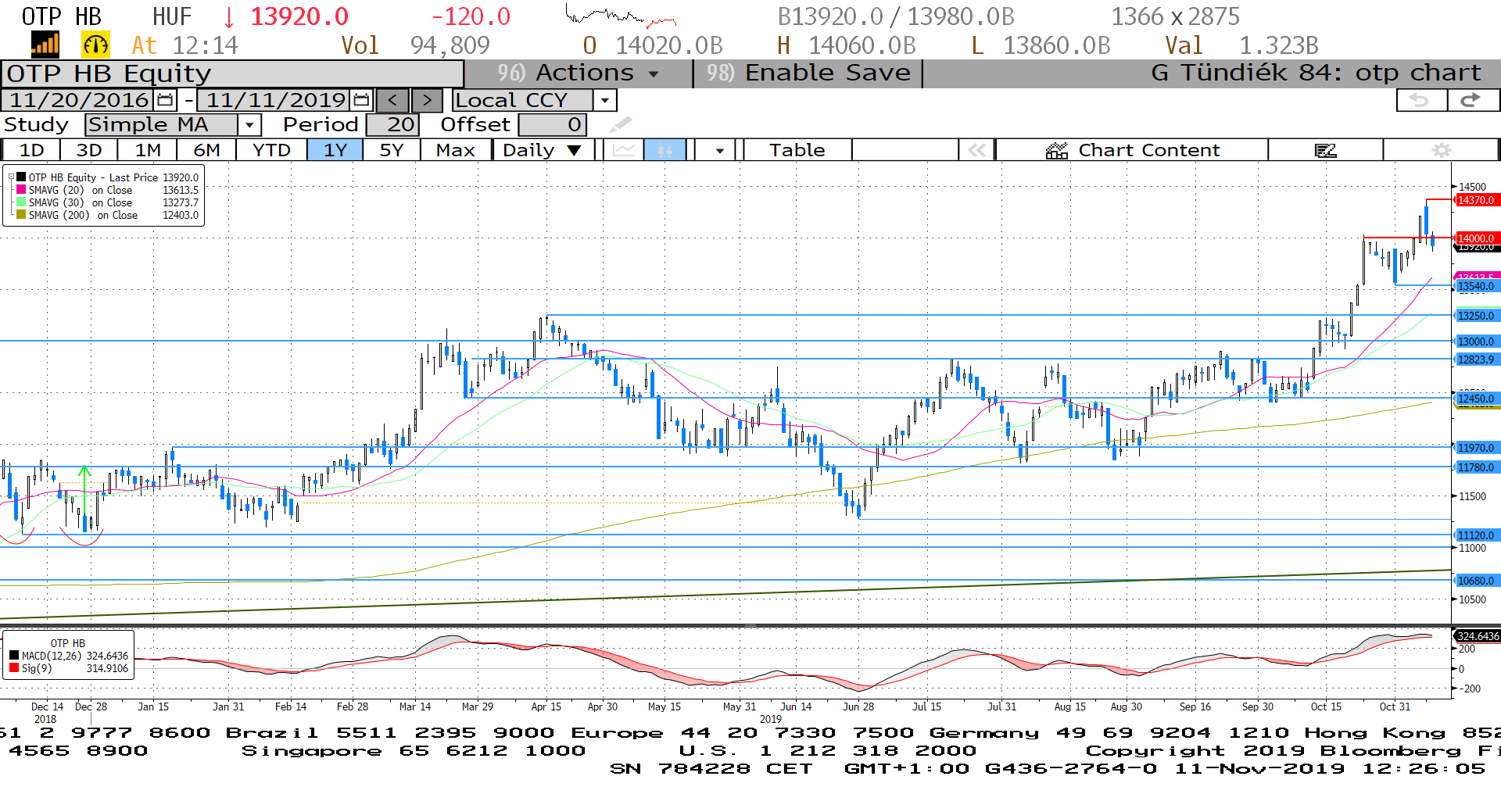
Task: Toggle the 1M range button
Action: [147, 150]
